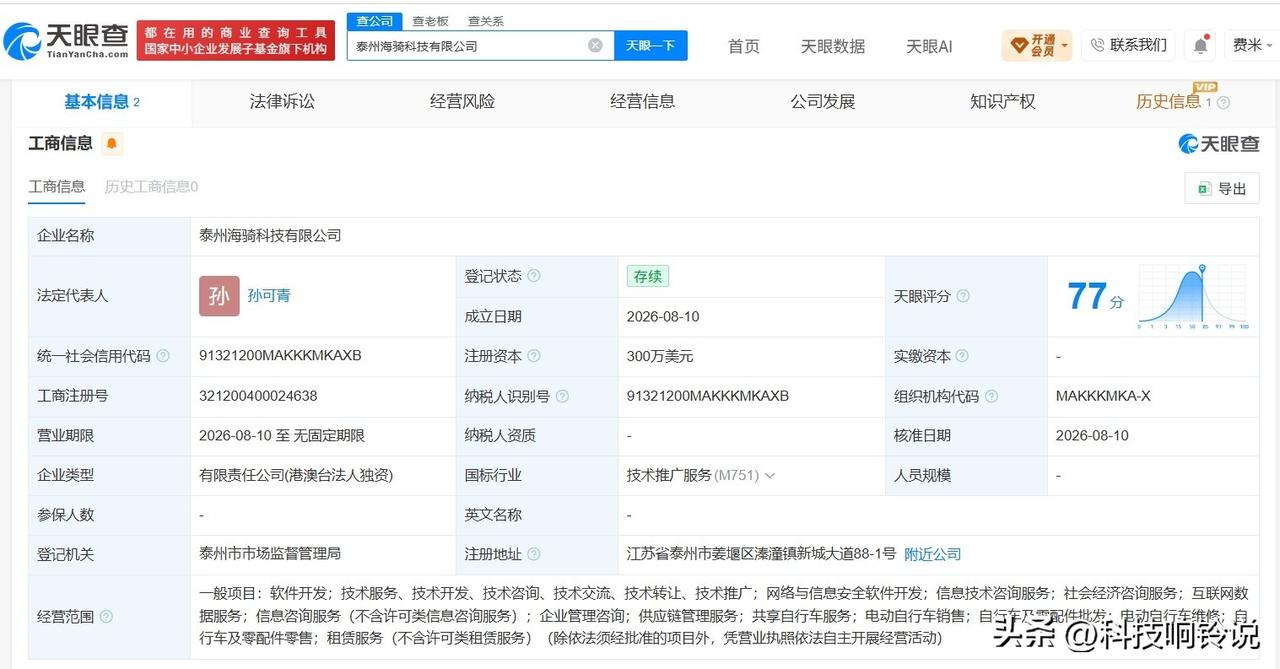Click the 有限责任公司(港澳台法人独资) company type value
The width and height of the screenshot is (1280, 669).
pyautogui.click(x=296, y=476)
